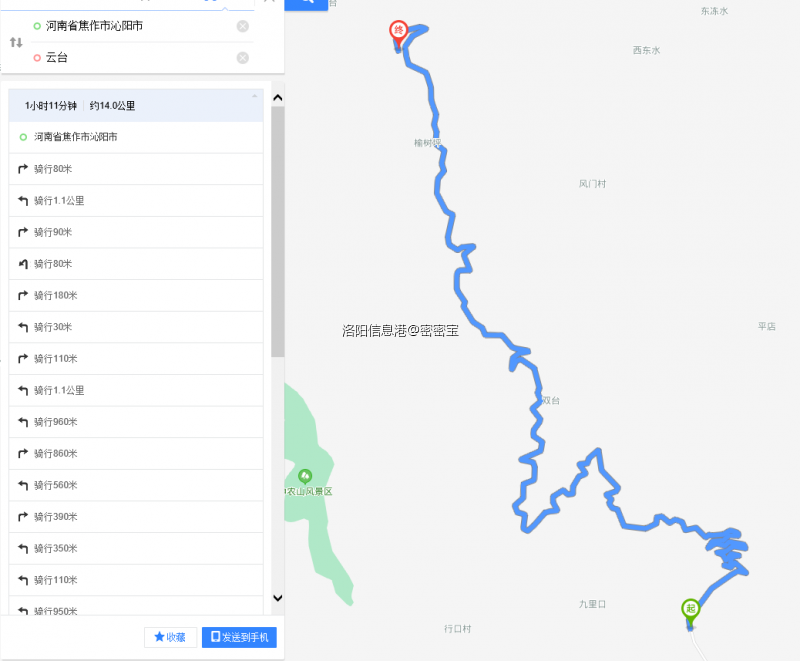Move the route list down with arrow
The width and height of the screenshot is (800, 661).
coord(278,598)
